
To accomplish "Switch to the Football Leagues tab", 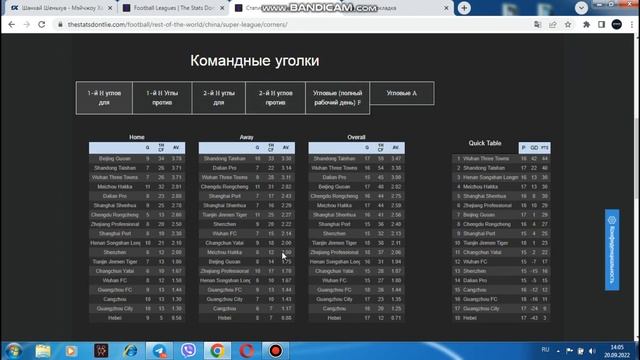I will point(173,8).
